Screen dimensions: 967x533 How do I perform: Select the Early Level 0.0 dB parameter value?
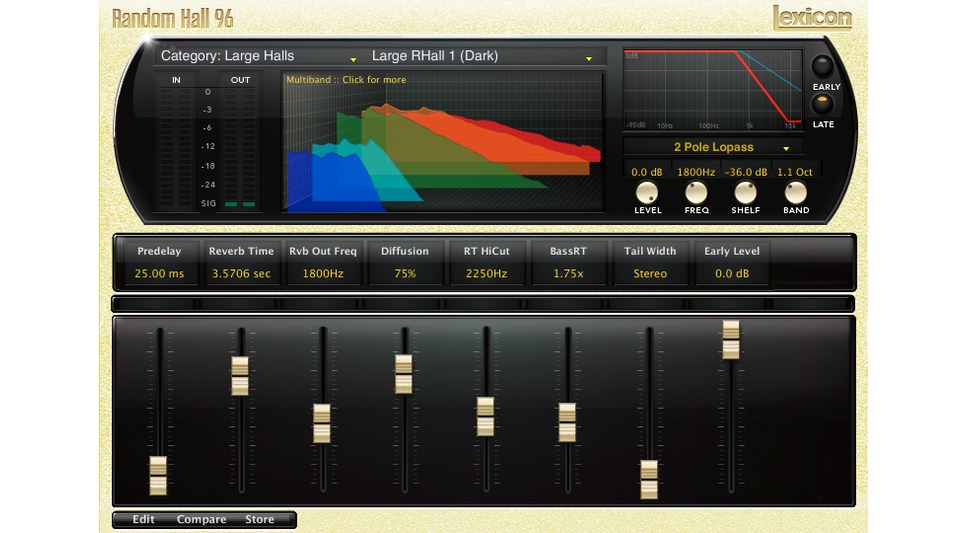tap(732, 273)
